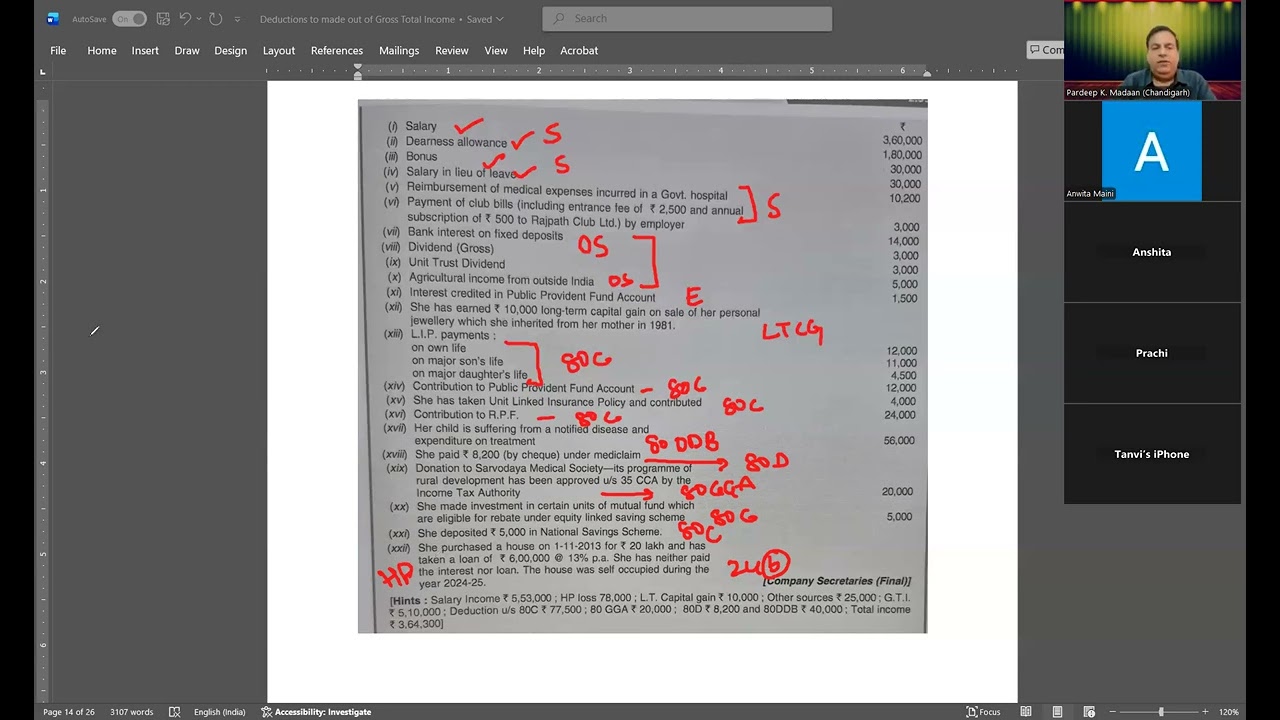Expand Customize Quick Access Toolbar dropdown

(237, 19)
